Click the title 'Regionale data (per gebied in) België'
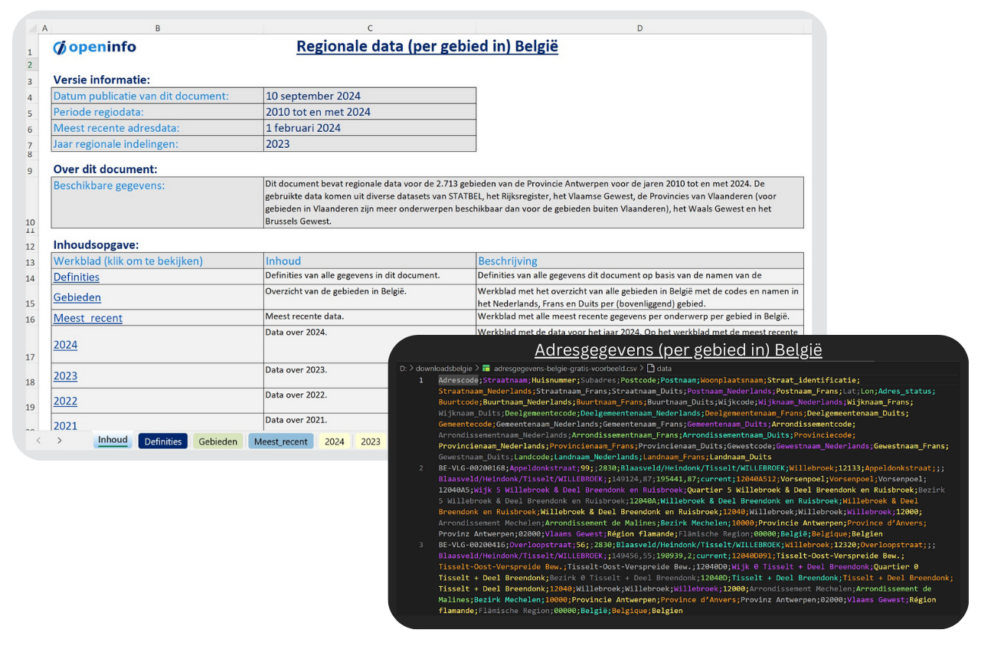Viewport: 991px width, 646px height. pyautogui.click(x=427, y=46)
